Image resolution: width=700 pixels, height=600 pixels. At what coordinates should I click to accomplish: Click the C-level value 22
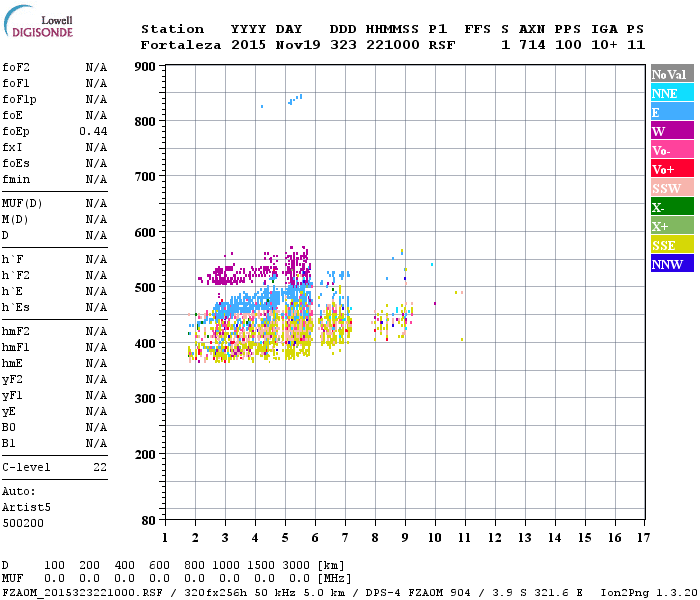(100, 467)
